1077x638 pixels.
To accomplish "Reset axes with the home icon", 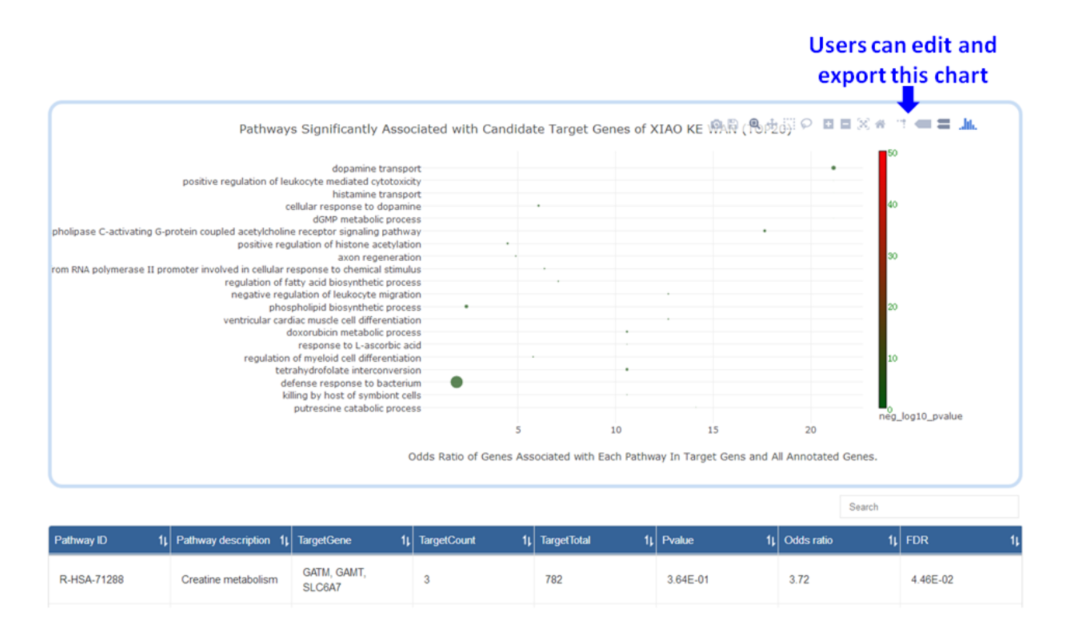I will 880,124.
